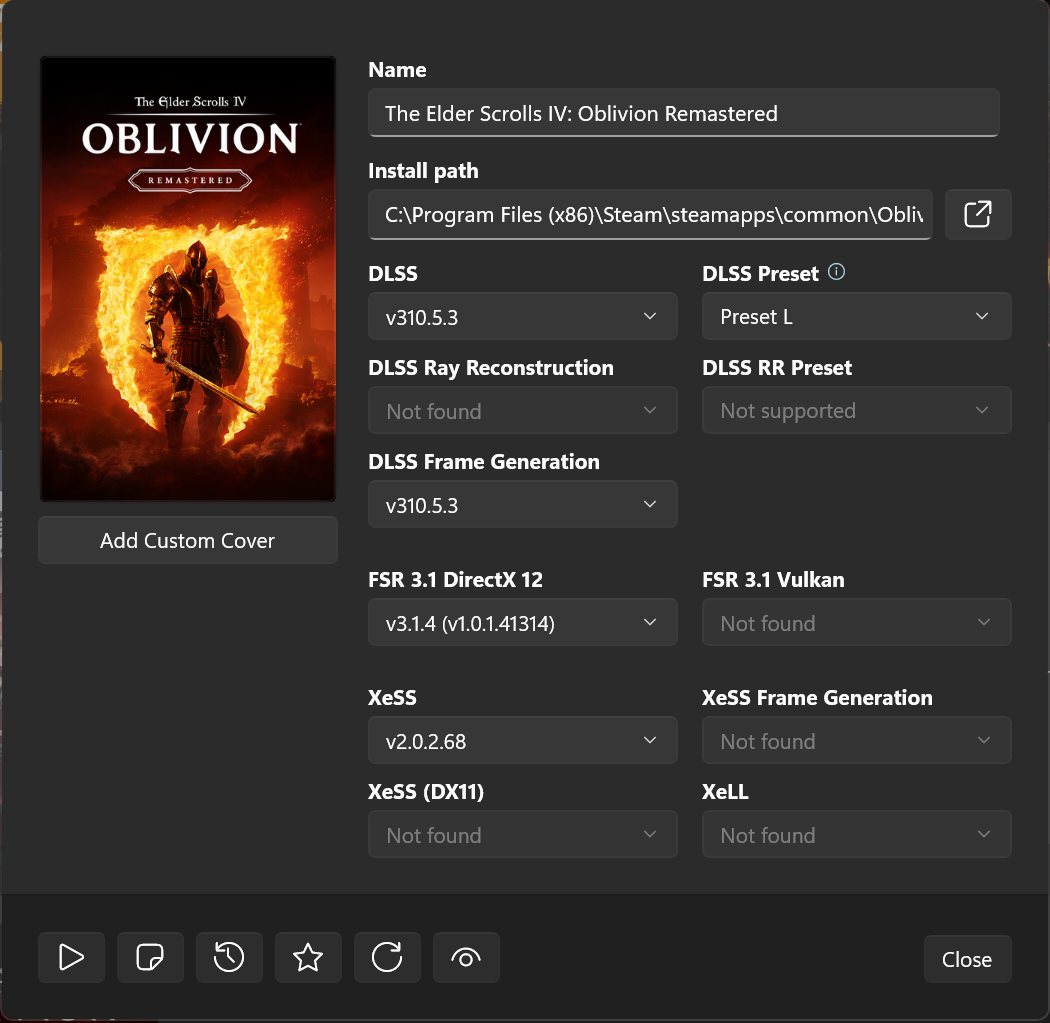Click the DLSS RR Preset label
This screenshot has height=1023, width=1050.
(x=777, y=368)
